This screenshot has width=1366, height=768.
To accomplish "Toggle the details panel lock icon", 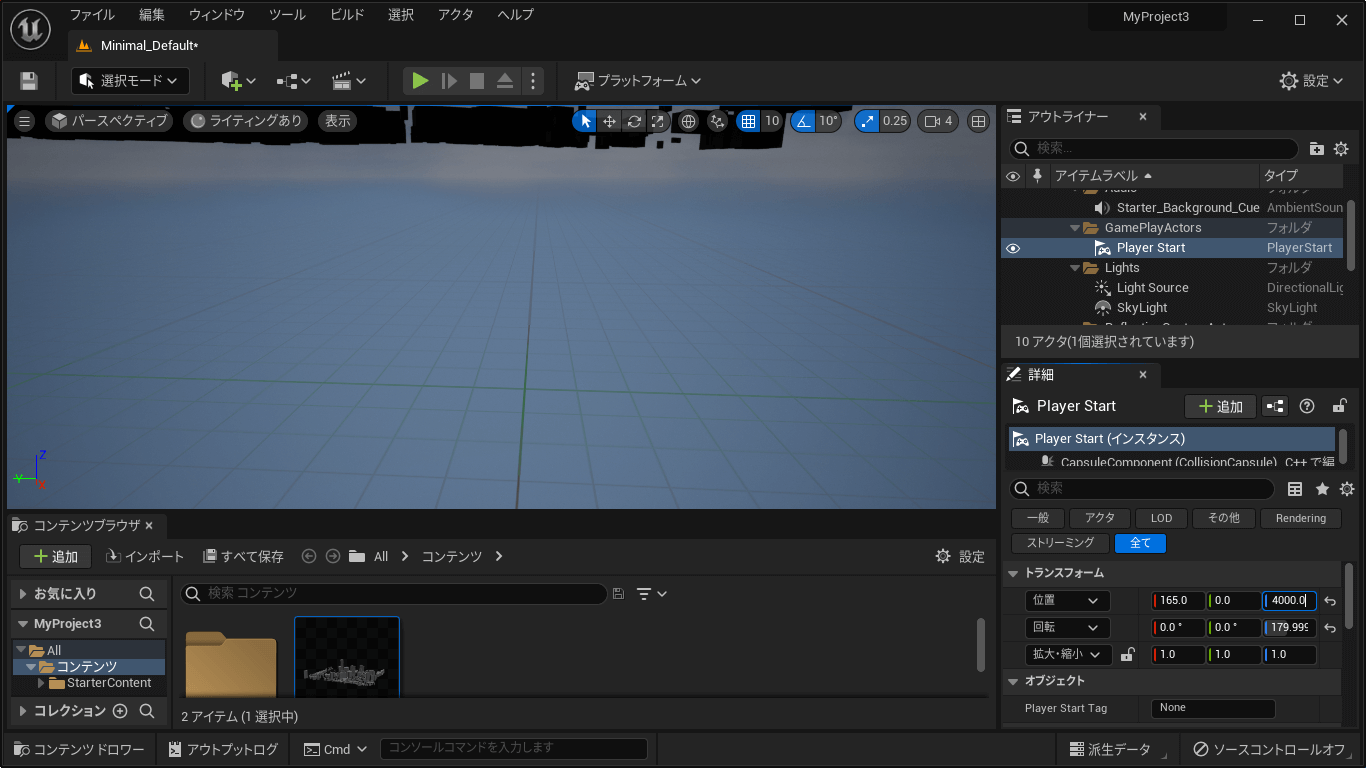I will (x=1339, y=406).
